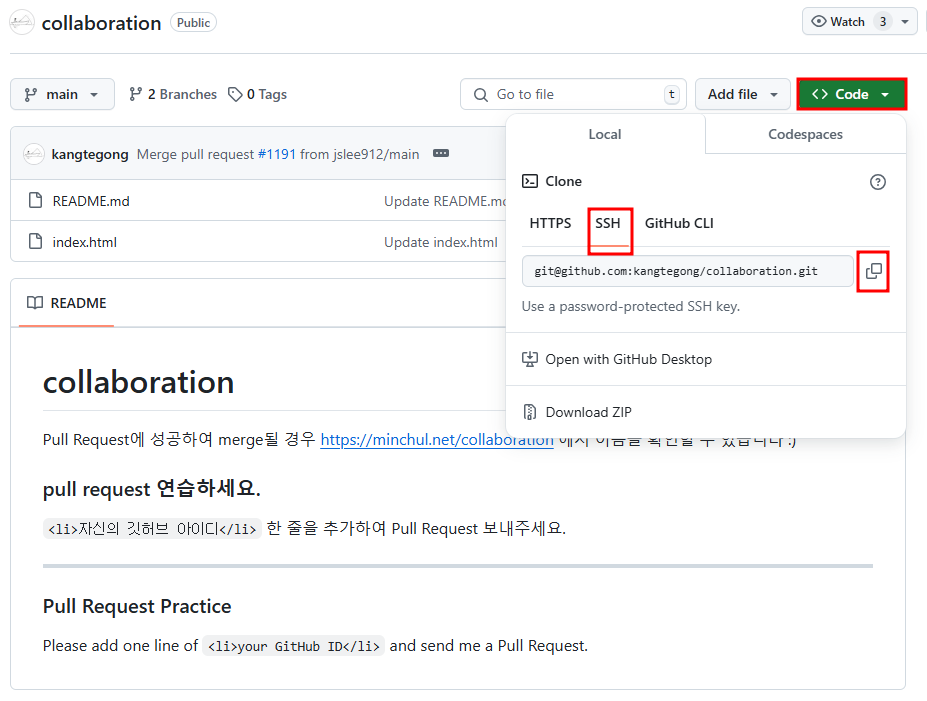
Task: Select the HTTPS clone tab
Action: pyautogui.click(x=550, y=223)
